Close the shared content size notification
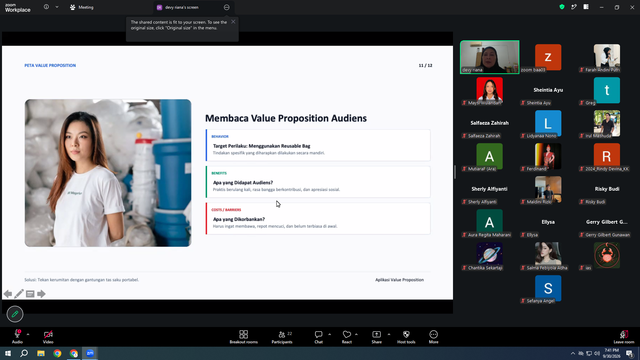 click(233, 22)
